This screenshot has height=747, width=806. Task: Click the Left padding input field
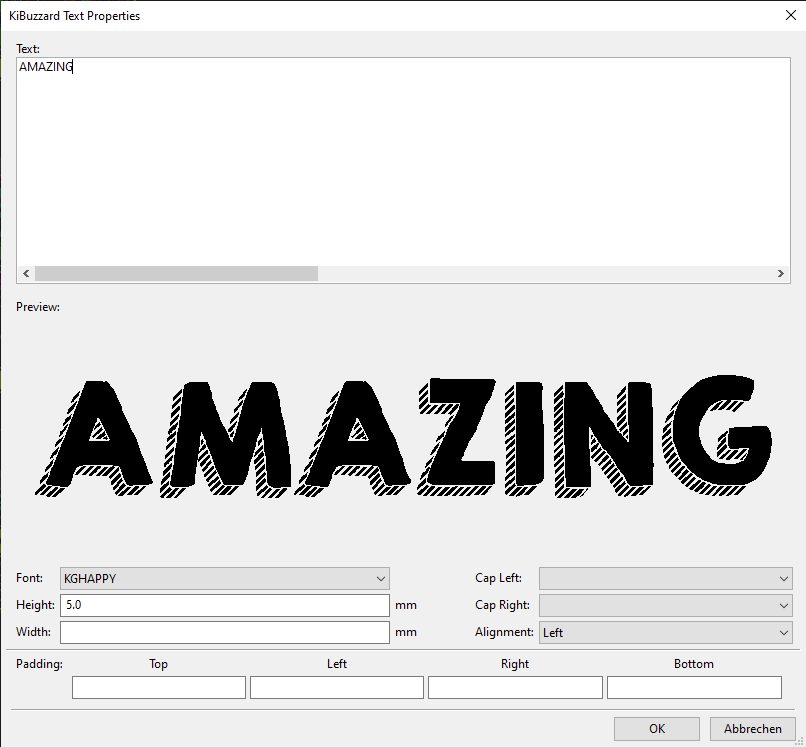336,687
